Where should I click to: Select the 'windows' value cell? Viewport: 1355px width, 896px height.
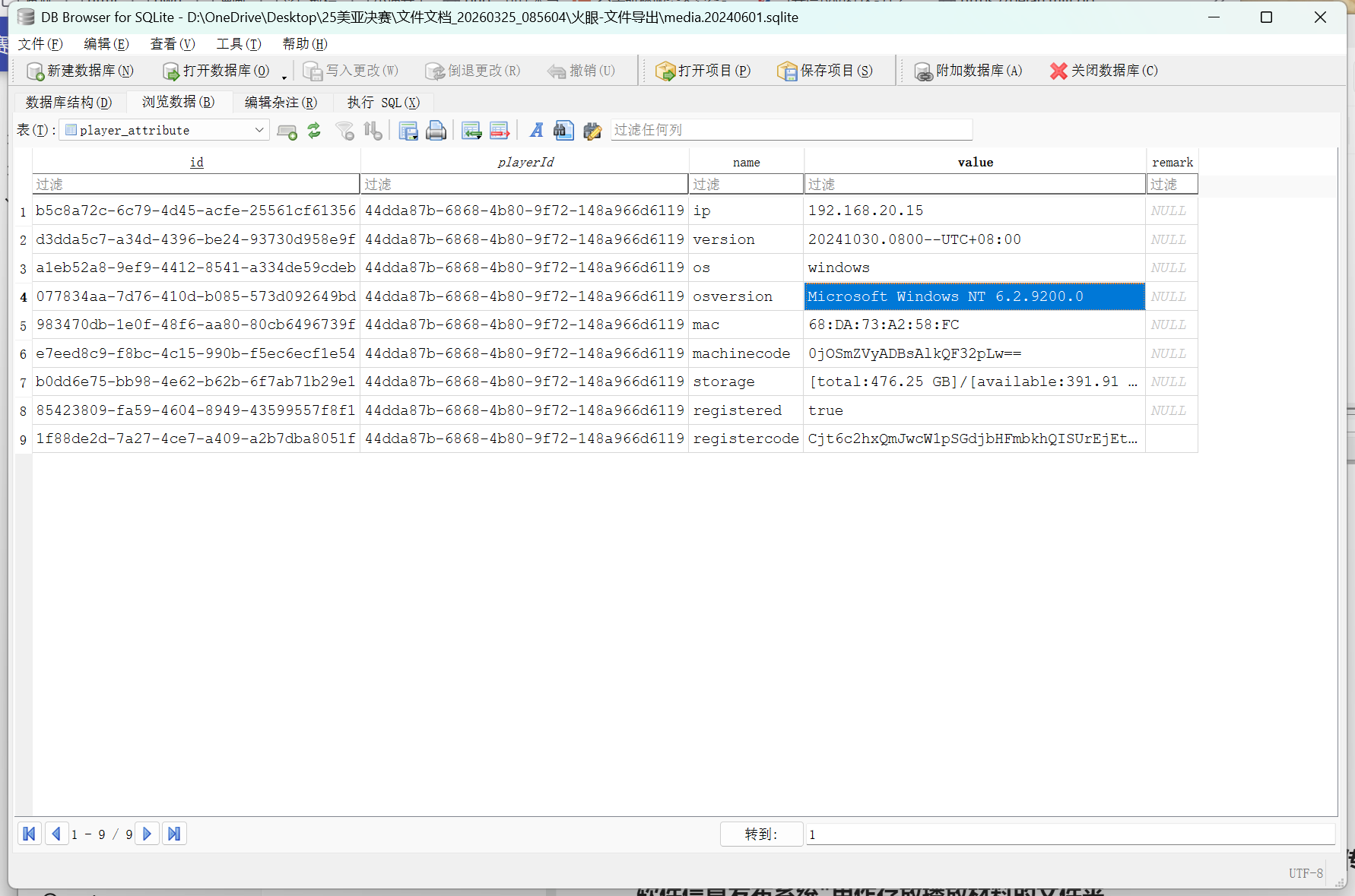[x=975, y=268]
